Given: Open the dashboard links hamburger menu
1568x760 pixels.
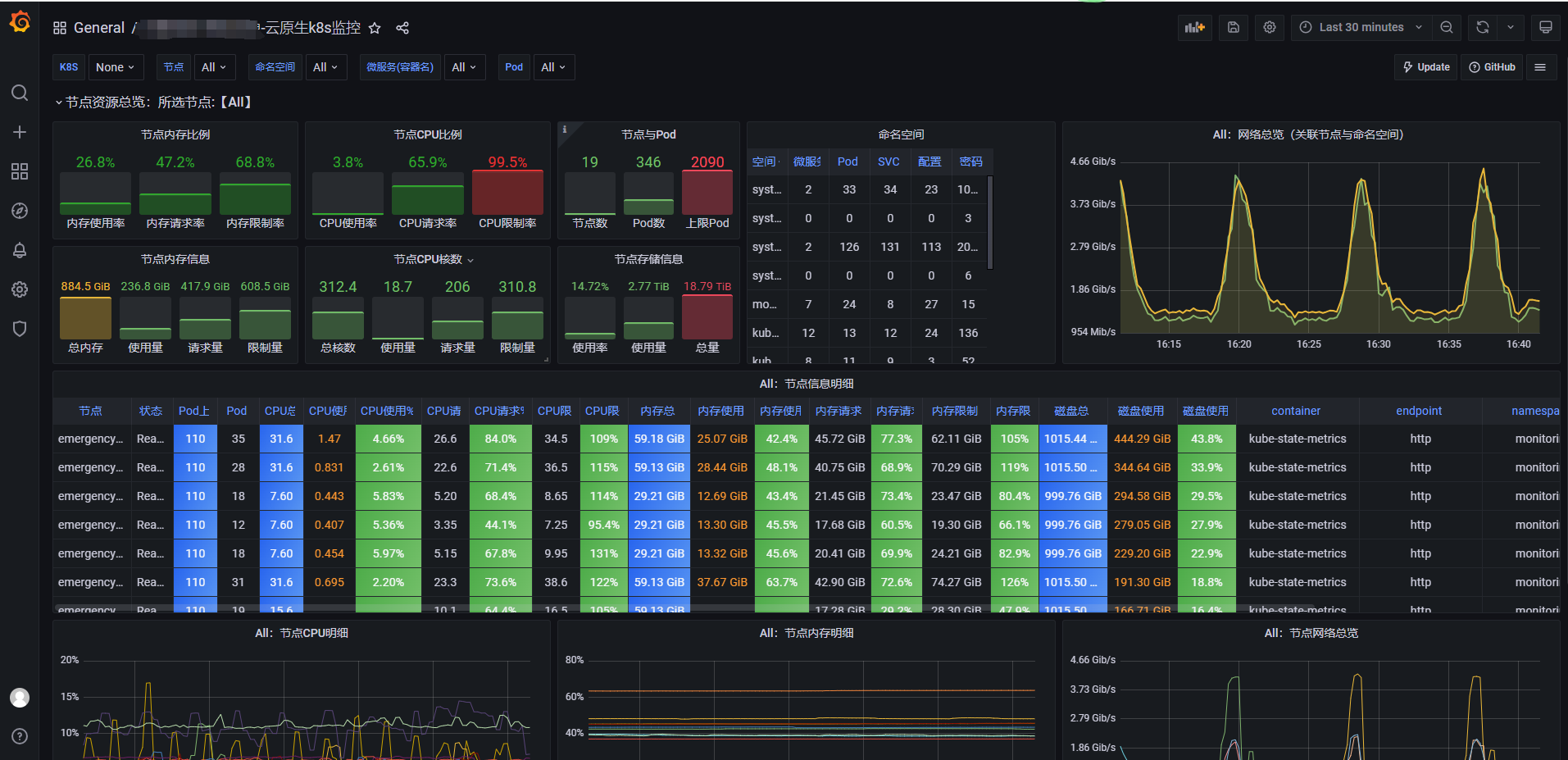Looking at the screenshot, I should pyautogui.click(x=1540, y=67).
